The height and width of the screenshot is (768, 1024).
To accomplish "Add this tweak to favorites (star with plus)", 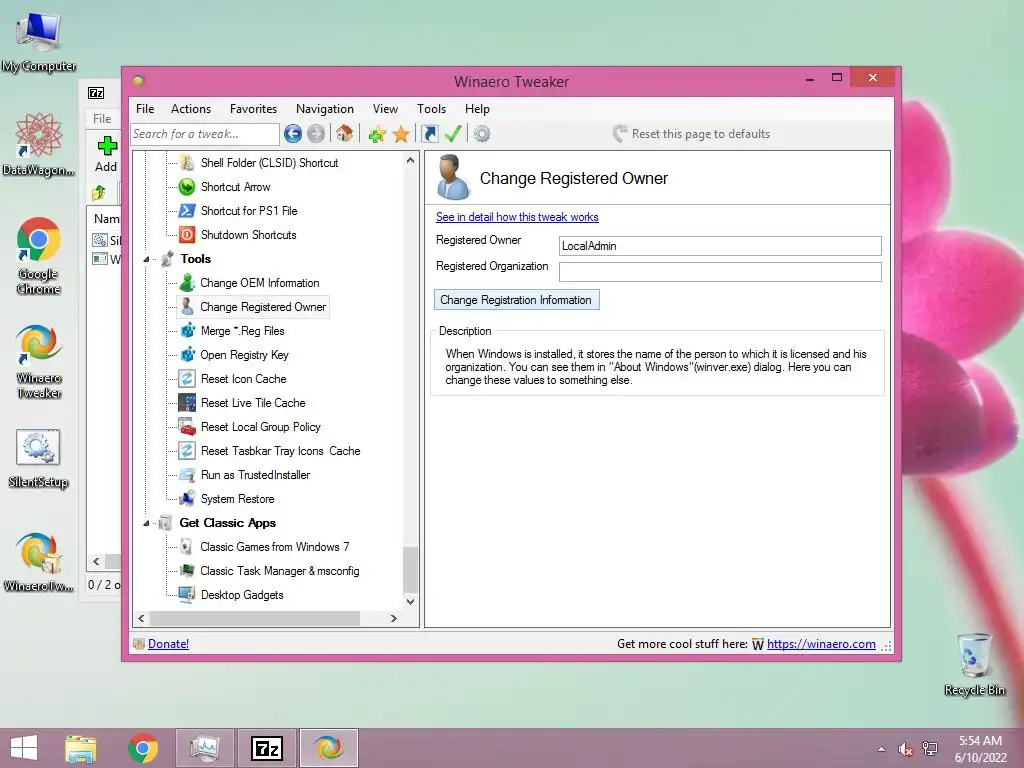I will [x=377, y=134].
